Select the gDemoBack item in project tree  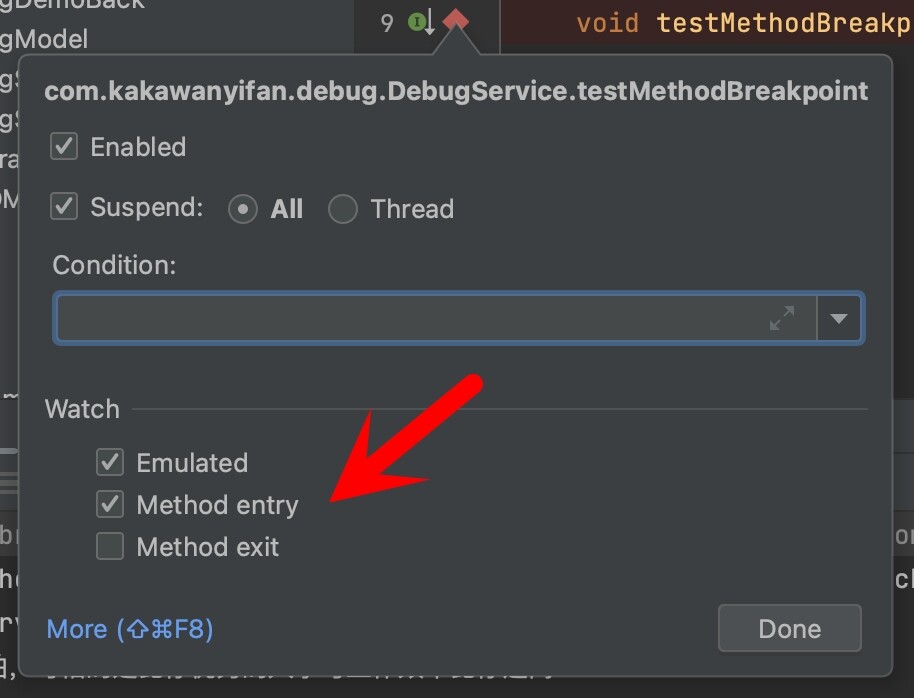[x=72, y=4]
